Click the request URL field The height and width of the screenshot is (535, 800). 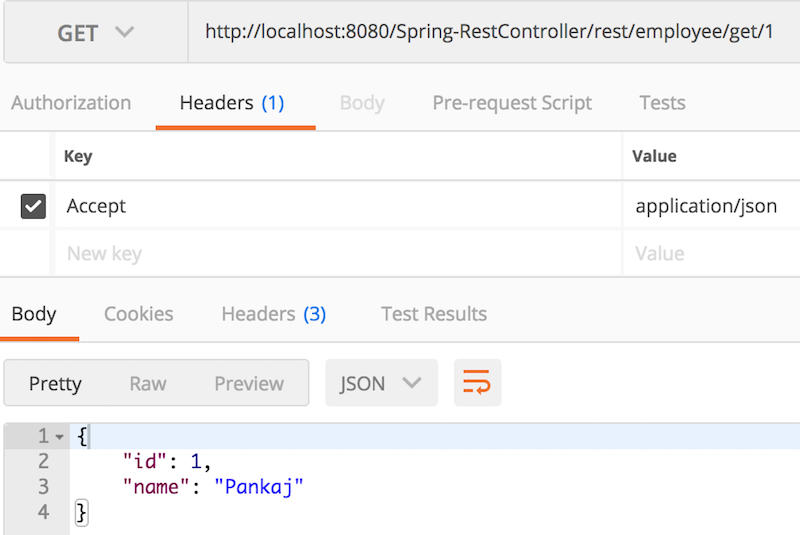tap(494, 32)
